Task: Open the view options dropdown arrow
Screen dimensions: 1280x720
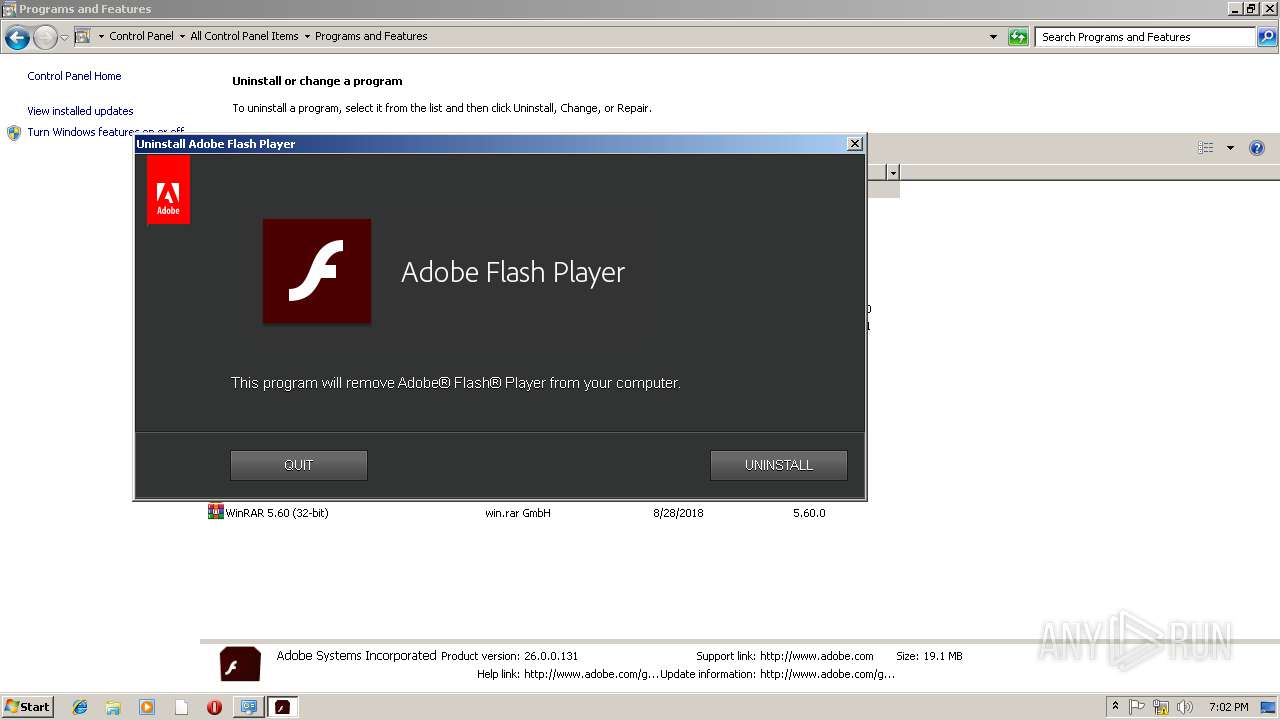Action: [x=1230, y=148]
